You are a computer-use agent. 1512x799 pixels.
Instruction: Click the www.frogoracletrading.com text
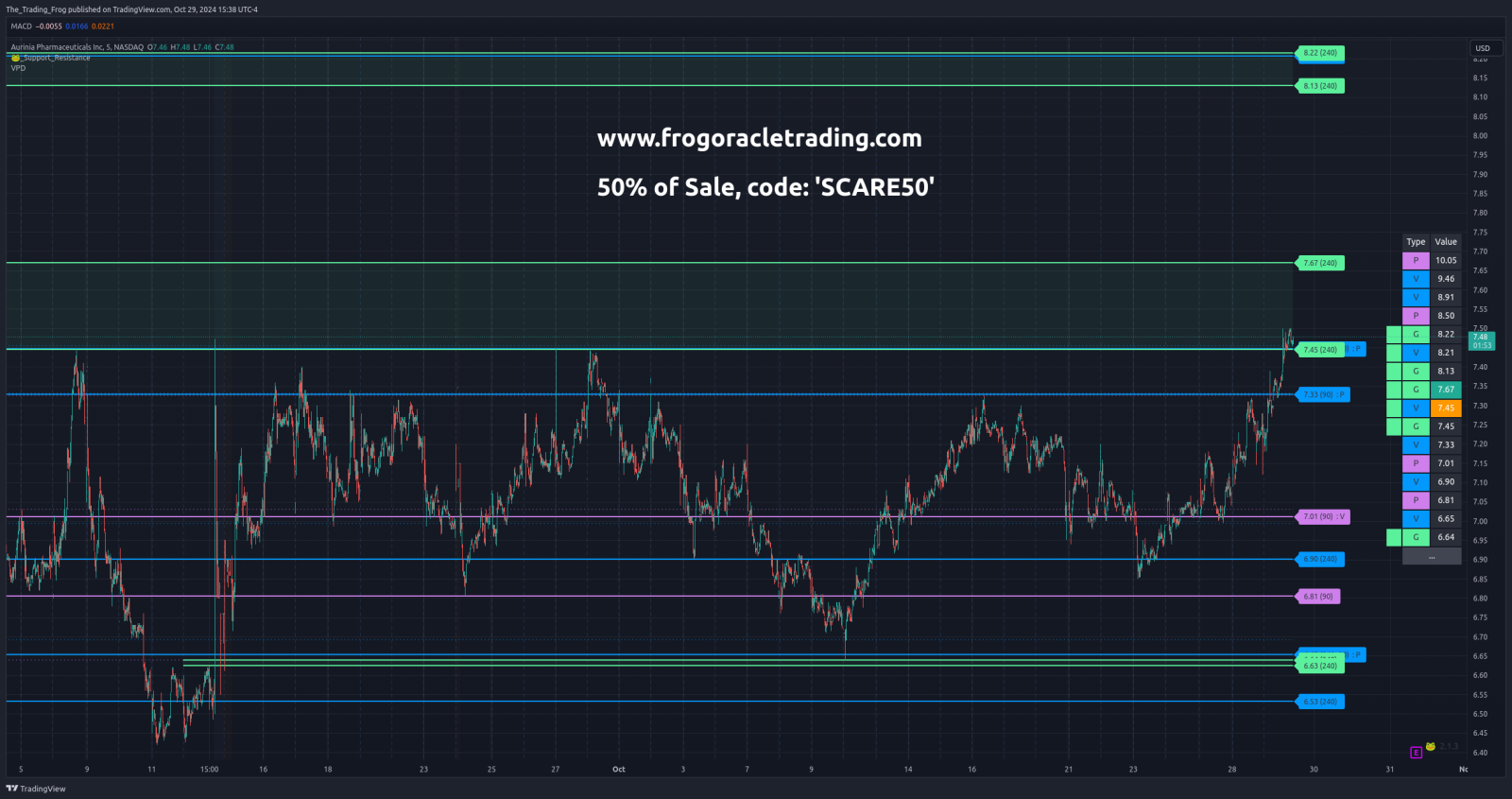pos(760,138)
